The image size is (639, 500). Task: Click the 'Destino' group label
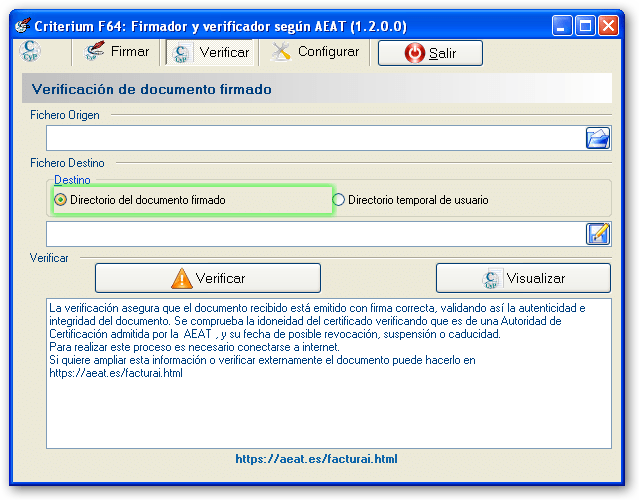72,180
